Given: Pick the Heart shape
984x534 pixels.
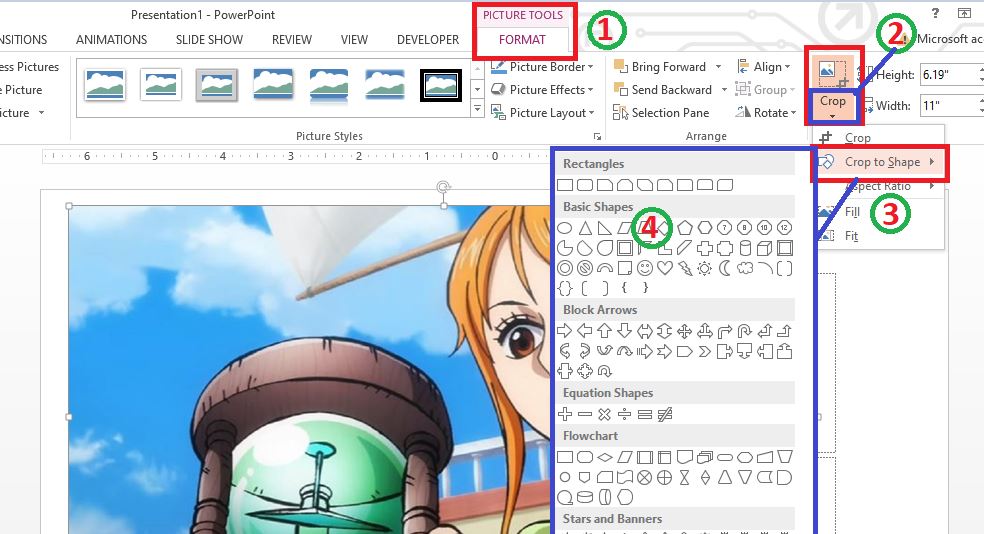Looking at the screenshot, I should [665, 269].
